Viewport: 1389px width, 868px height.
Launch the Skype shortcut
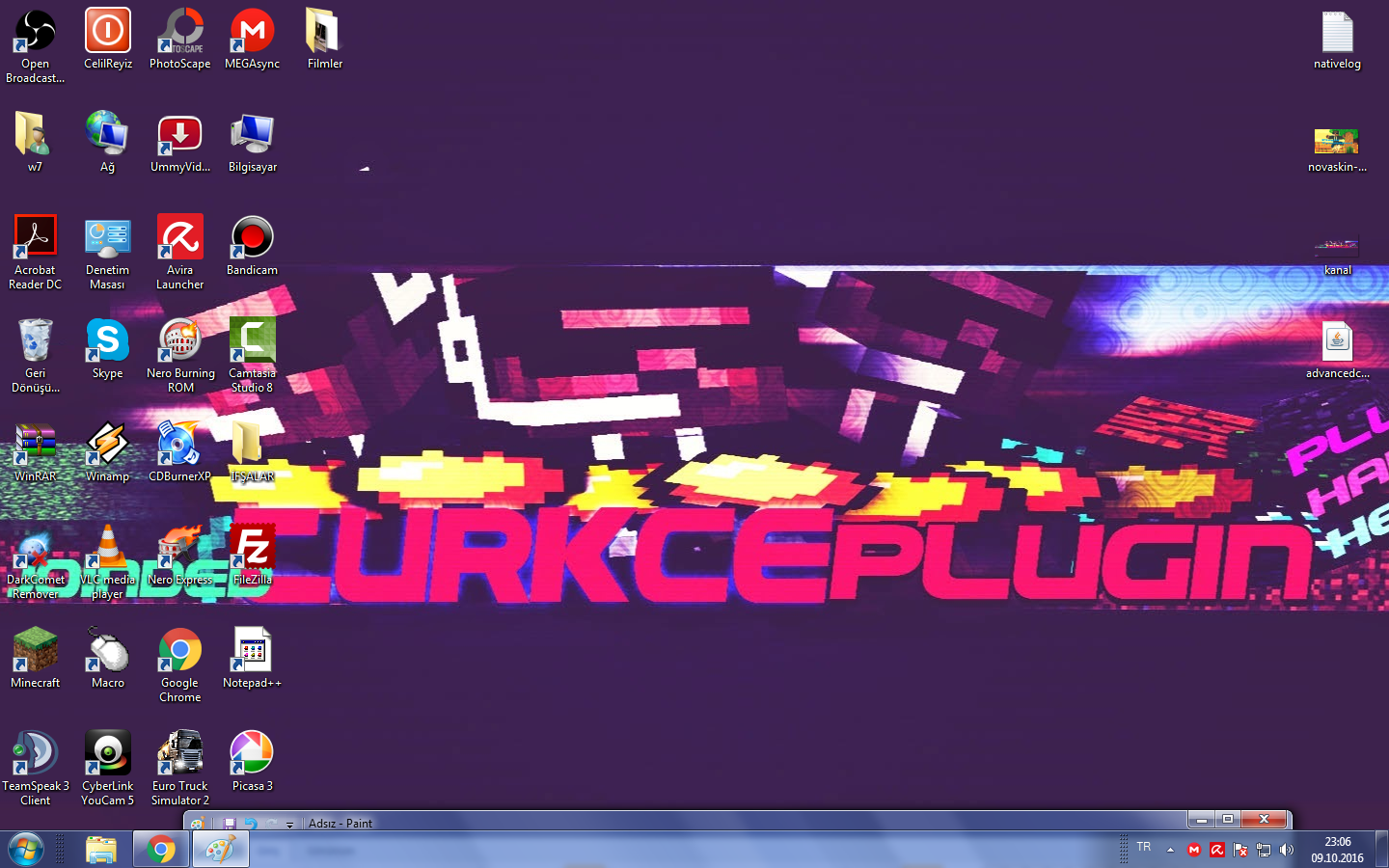tap(107, 348)
